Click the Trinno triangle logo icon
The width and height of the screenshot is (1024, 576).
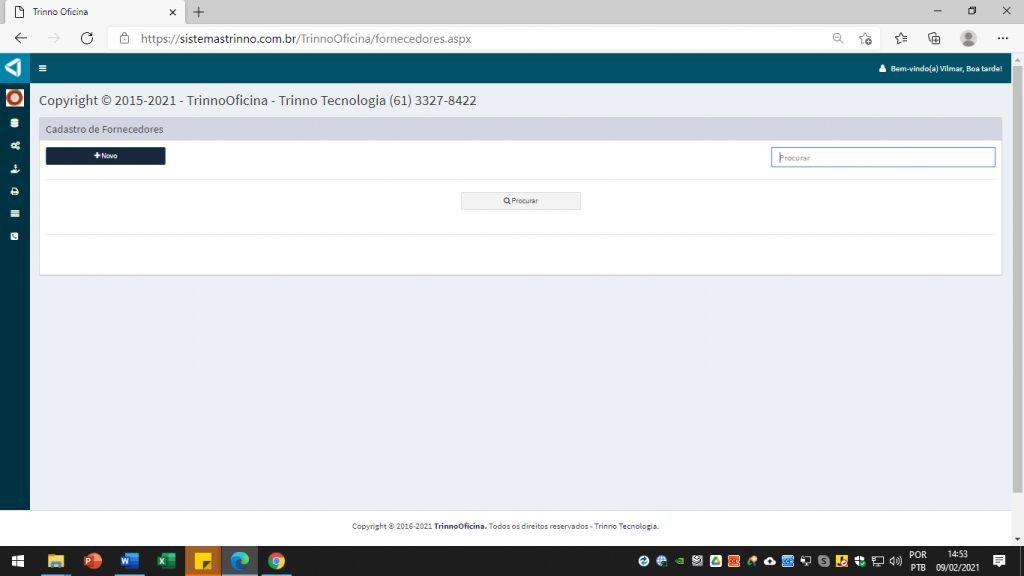pyautogui.click(x=14, y=67)
